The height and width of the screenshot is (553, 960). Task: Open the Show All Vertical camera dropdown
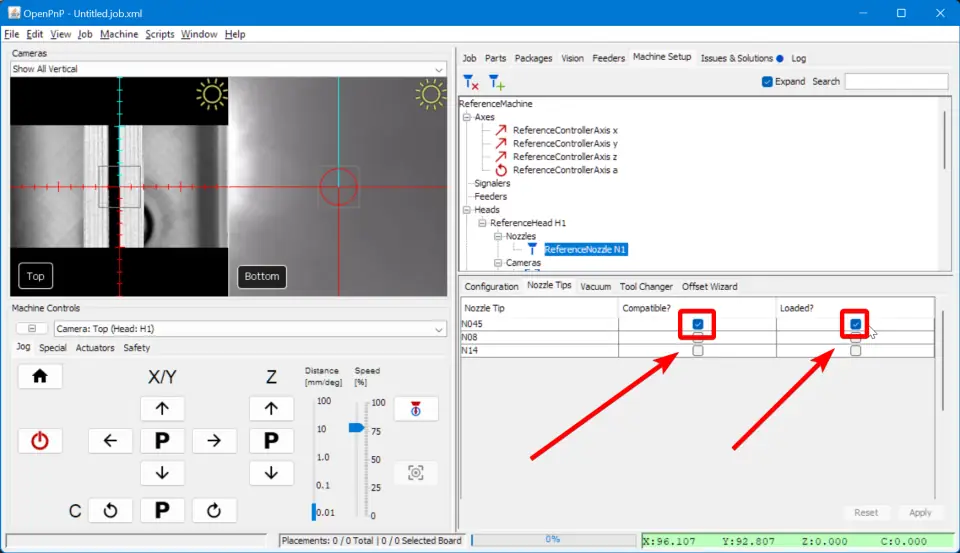click(x=227, y=69)
